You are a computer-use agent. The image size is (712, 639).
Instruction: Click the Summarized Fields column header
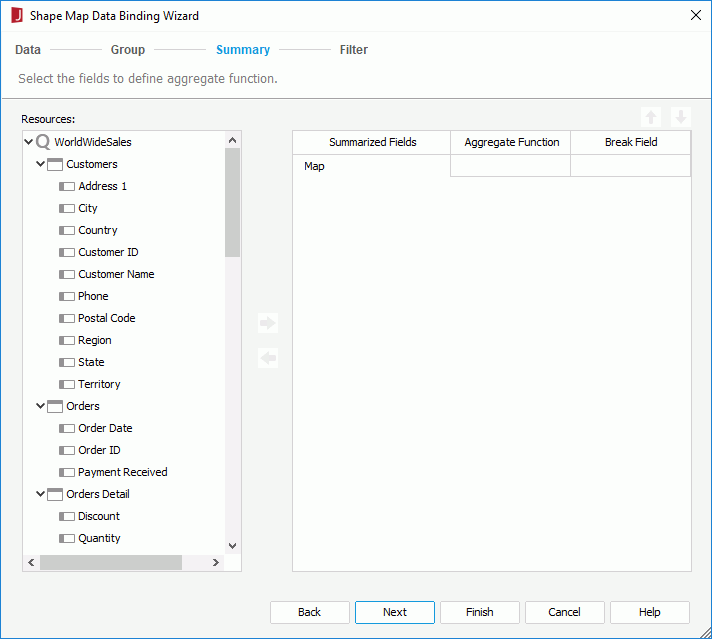click(x=372, y=143)
